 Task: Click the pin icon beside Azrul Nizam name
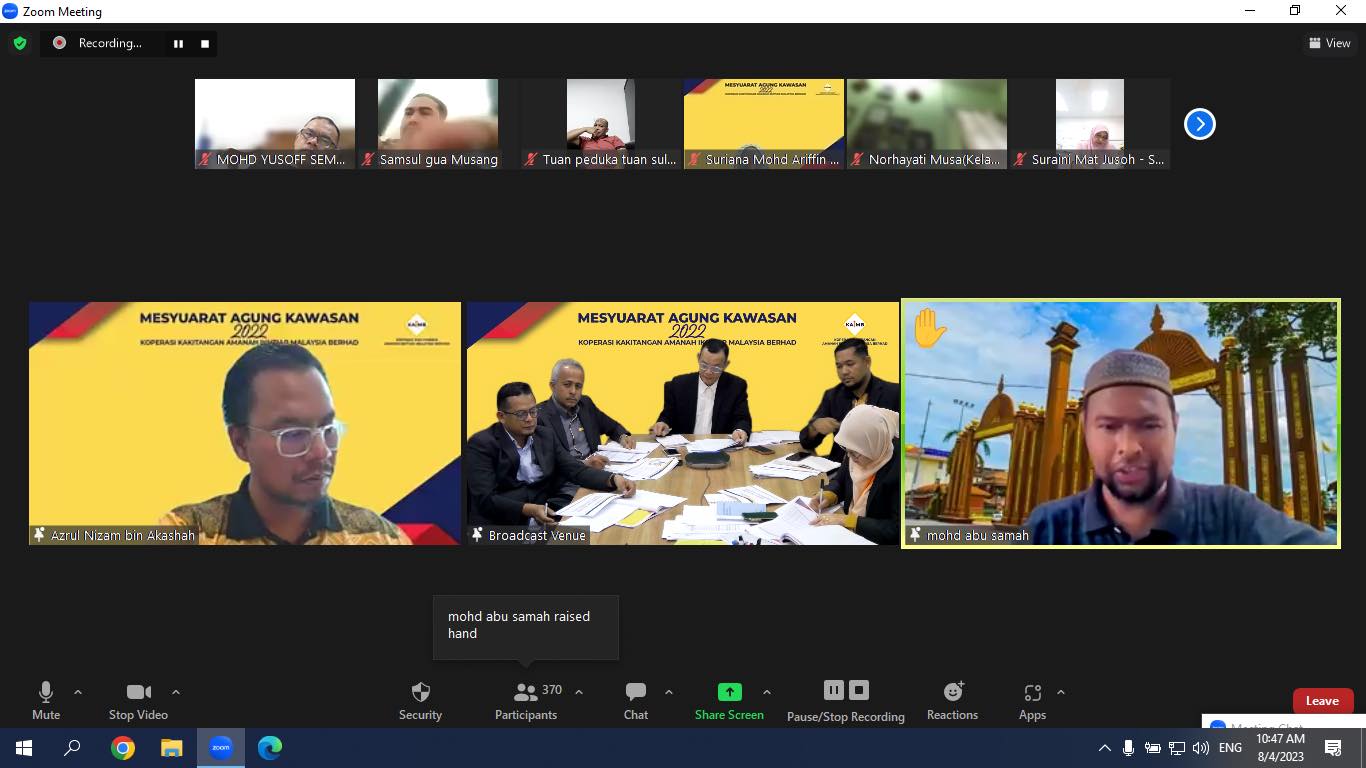(40, 535)
